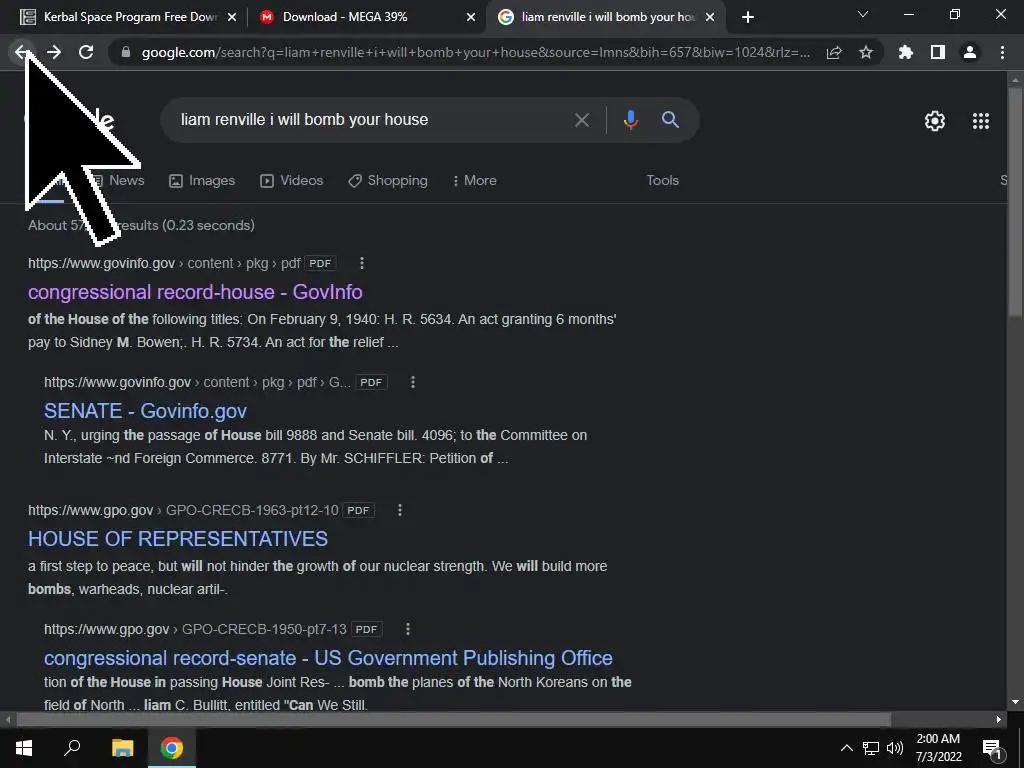Image resolution: width=1024 pixels, height=768 pixels.
Task: Open the Chrome profile avatar
Action: [970, 52]
